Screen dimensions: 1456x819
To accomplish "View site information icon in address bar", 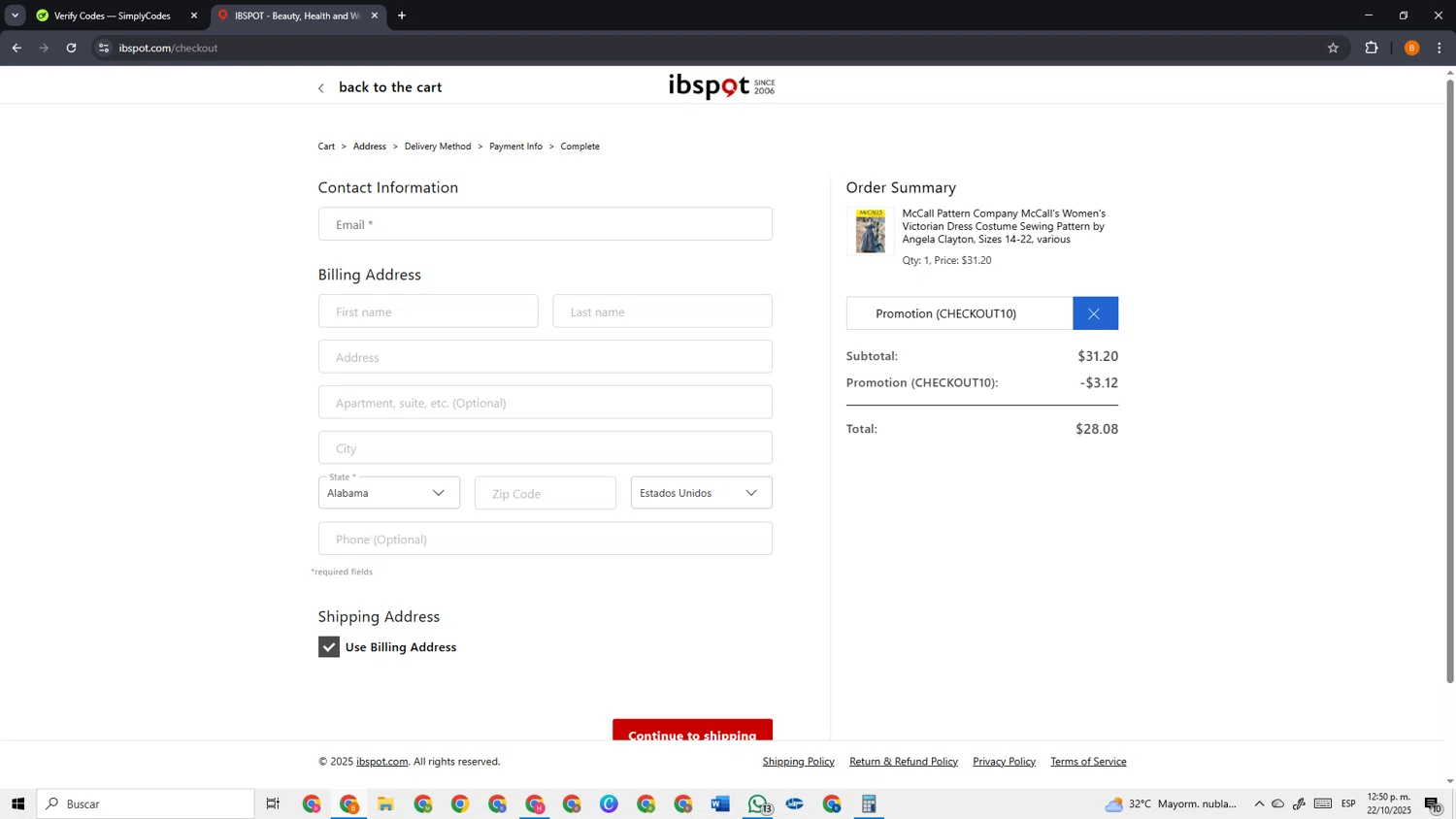I will 104,48.
